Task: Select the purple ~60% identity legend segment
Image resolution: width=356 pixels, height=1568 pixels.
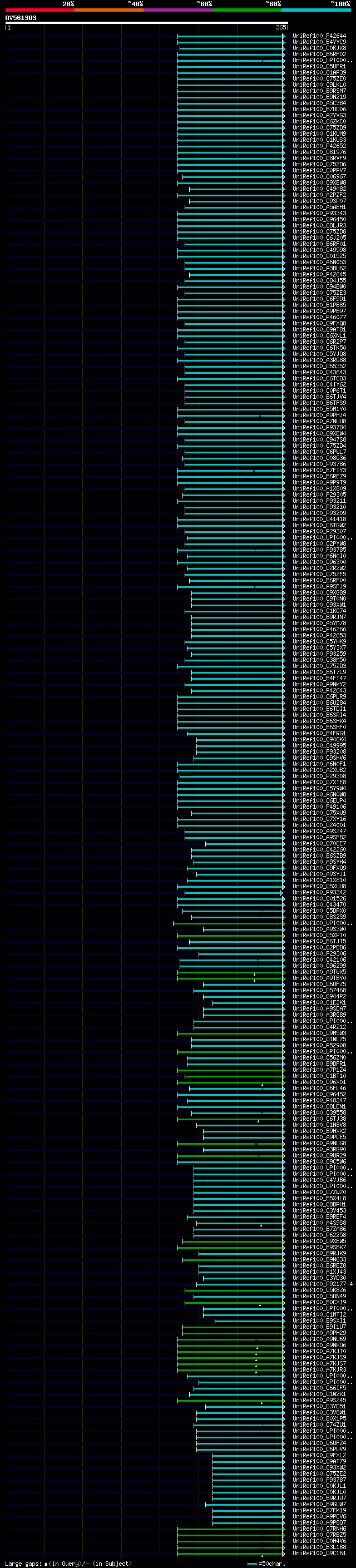Action: (177, 10)
